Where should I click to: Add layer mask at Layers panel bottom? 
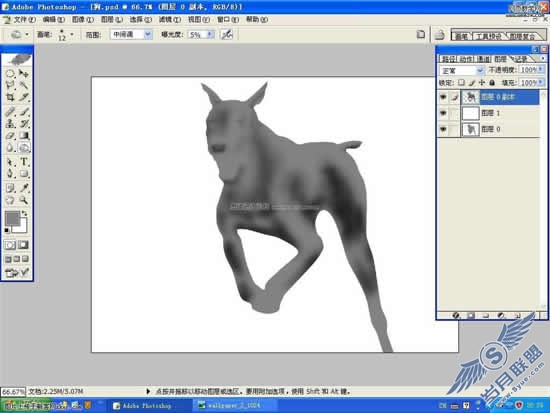pyautogui.click(x=471, y=315)
